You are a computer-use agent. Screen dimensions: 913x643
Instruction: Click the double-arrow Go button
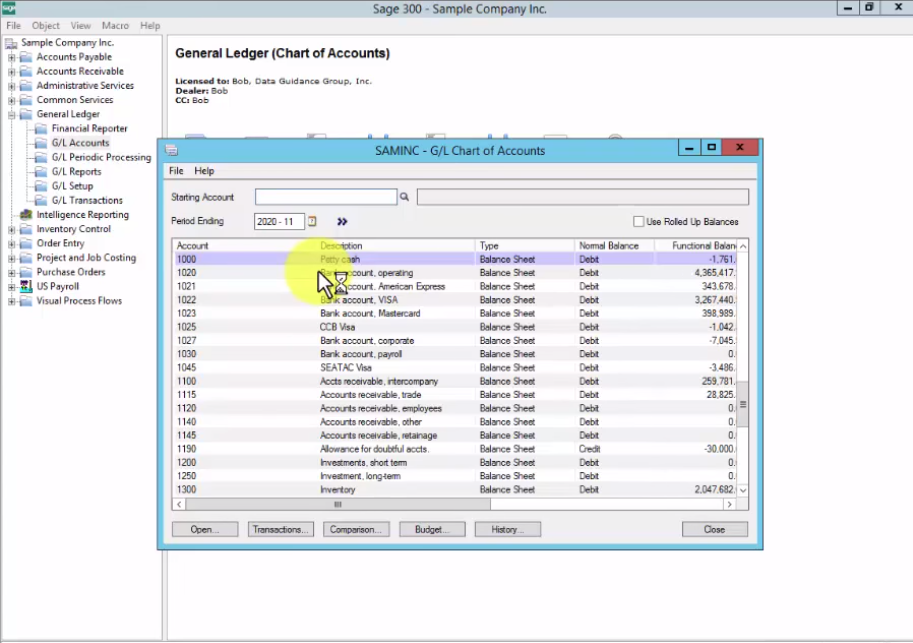click(342, 222)
